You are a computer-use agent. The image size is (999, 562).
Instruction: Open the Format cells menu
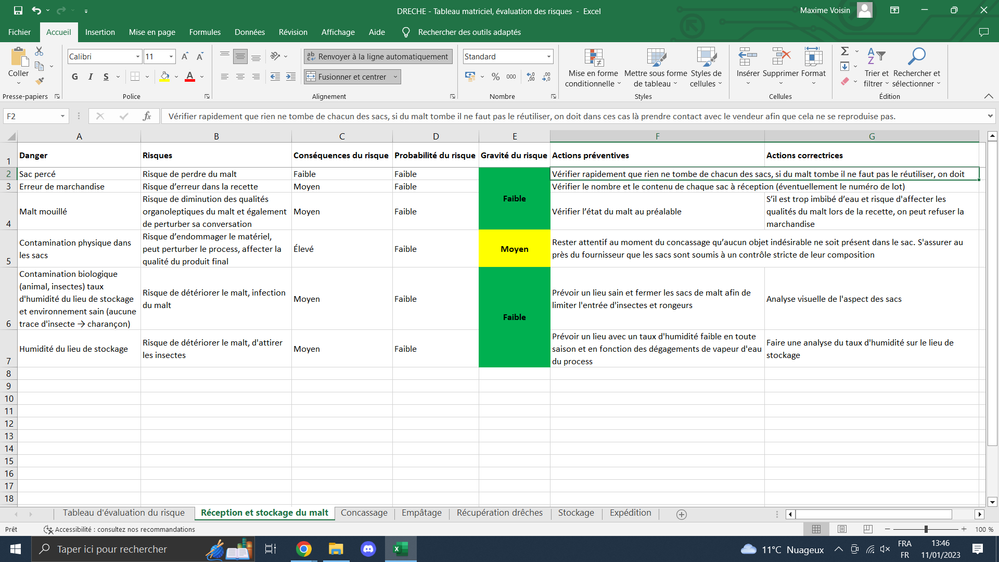tap(813, 66)
